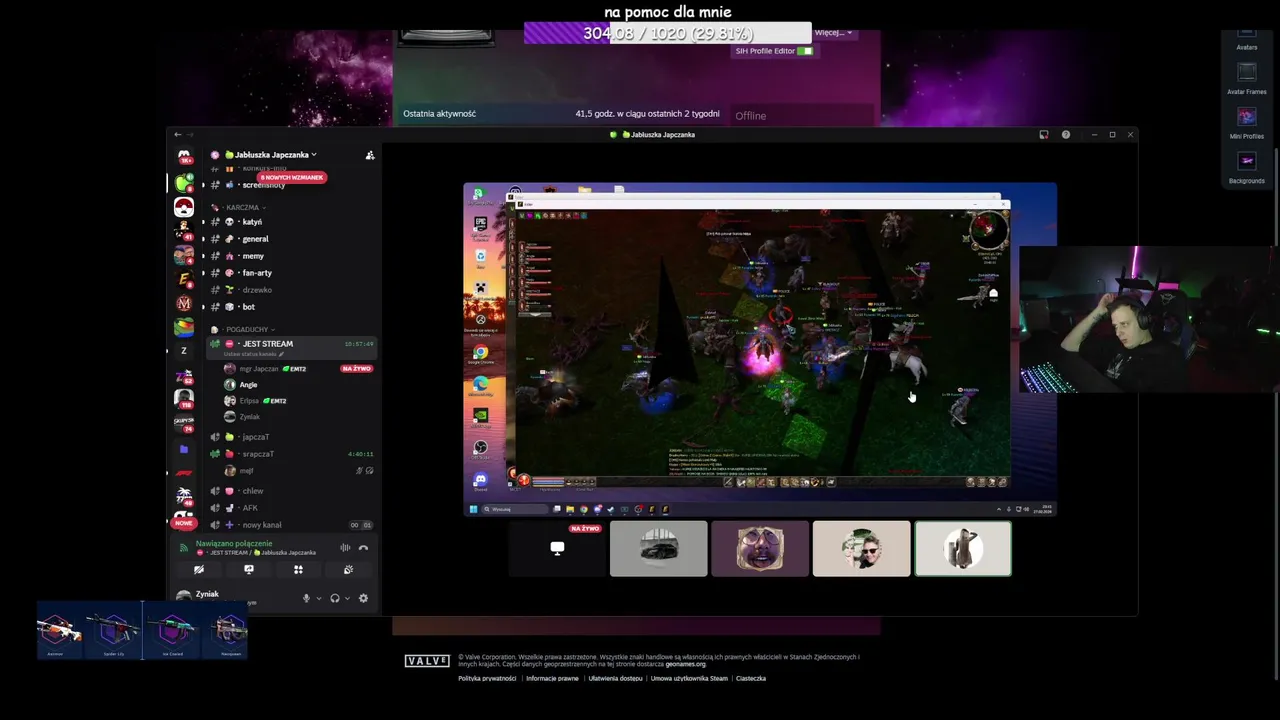Click the connection signal status icon
The height and width of the screenshot is (720, 1280).
[x=183, y=547]
